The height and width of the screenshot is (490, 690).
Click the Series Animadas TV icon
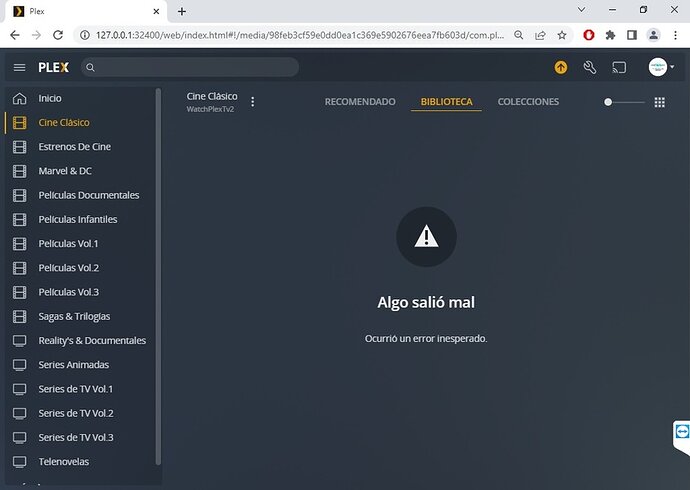[19, 365]
